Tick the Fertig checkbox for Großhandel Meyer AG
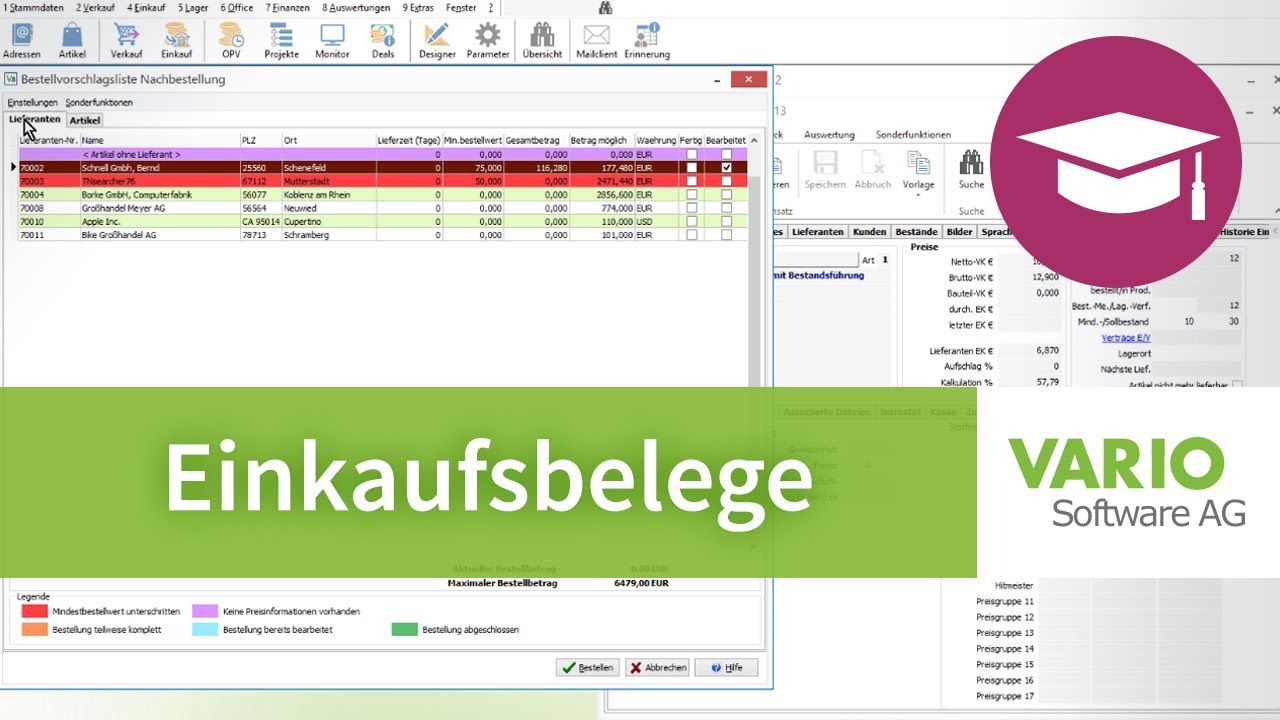The height and width of the screenshot is (720, 1280). (x=691, y=208)
